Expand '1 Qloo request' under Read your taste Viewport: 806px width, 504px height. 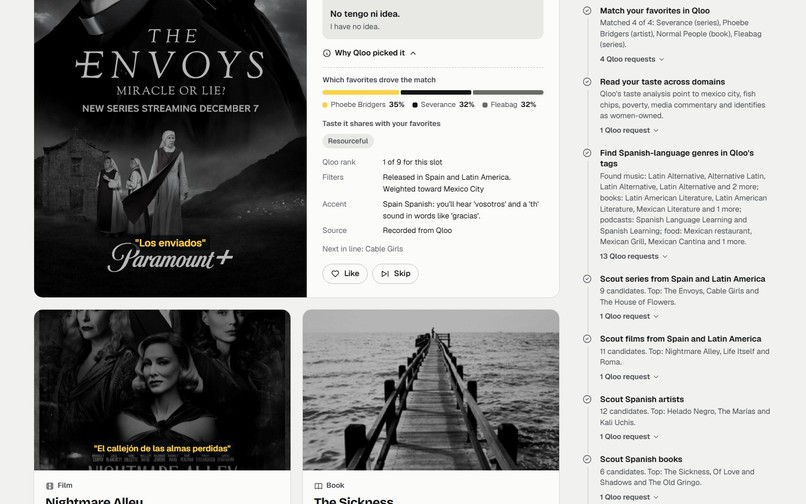point(629,131)
